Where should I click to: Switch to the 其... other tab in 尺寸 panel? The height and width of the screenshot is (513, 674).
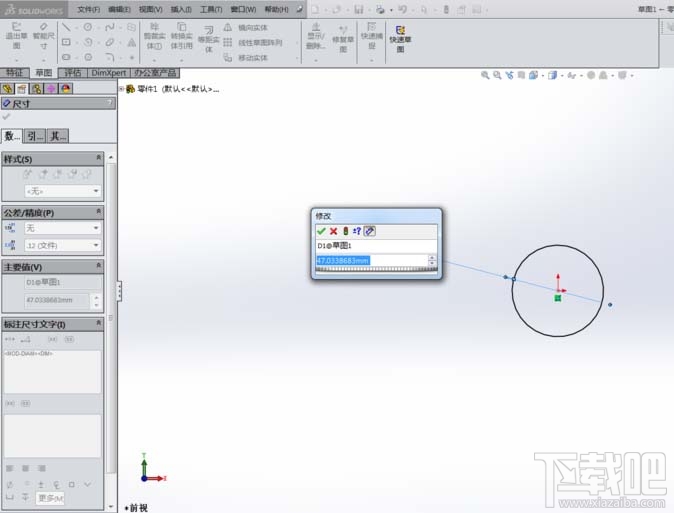coord(58,136)
